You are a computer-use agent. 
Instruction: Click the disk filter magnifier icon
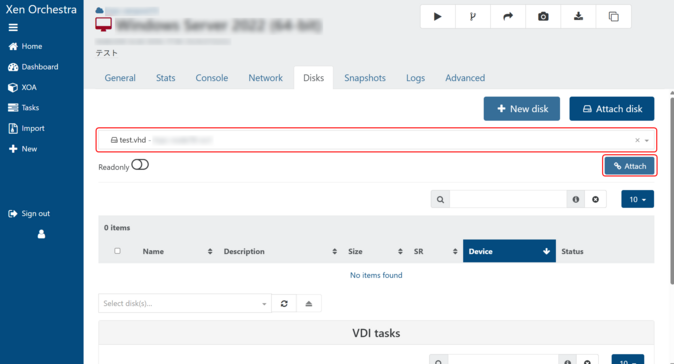[x=441, y=199]
